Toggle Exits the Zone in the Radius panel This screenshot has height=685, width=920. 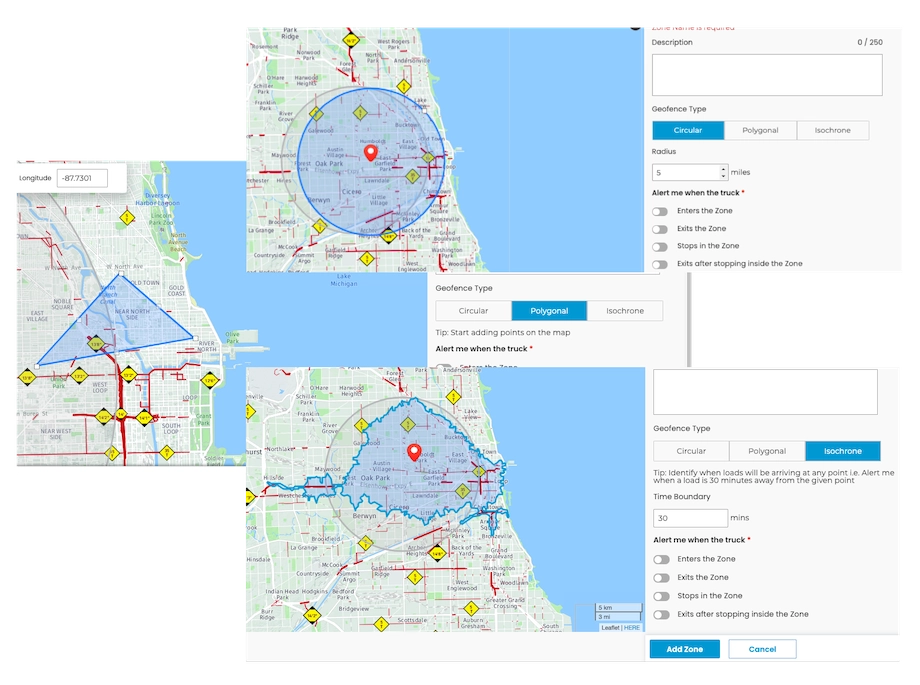pyautogui.click(x=660, y=229)
